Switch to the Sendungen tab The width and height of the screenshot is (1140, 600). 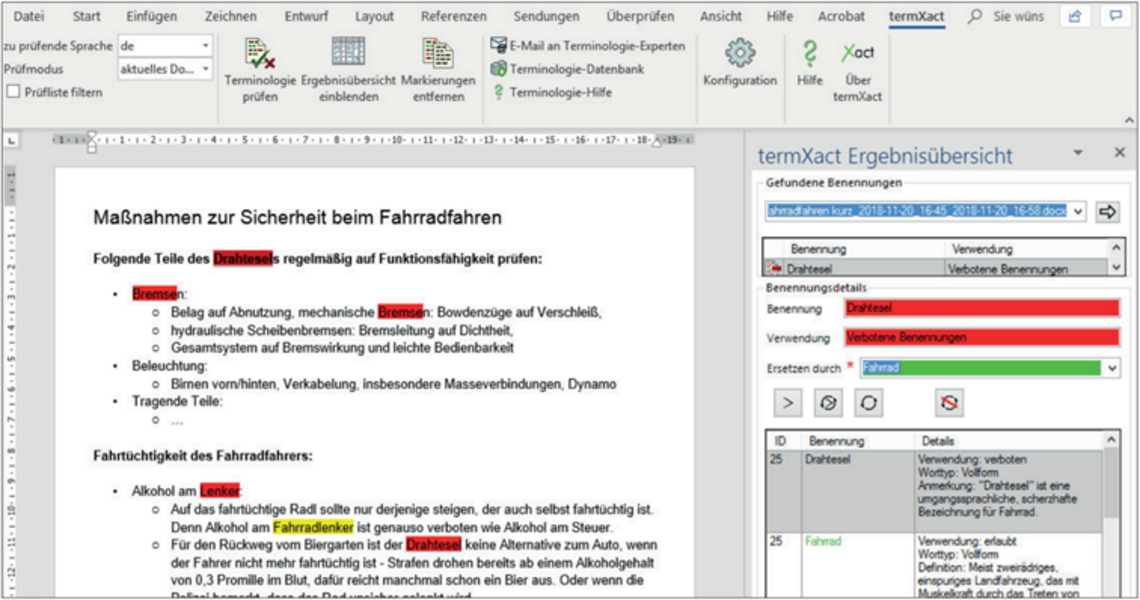click(x=546, y=16)
